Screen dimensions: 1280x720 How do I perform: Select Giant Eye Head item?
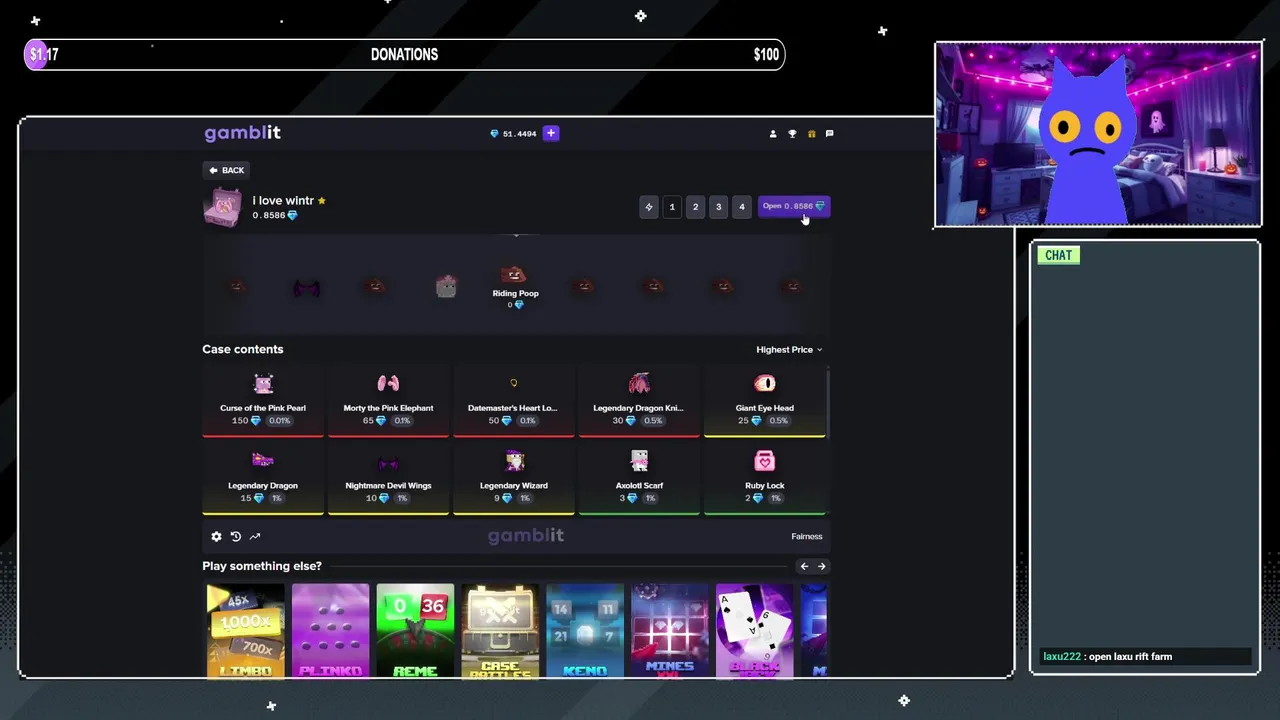tap(765, 401)
